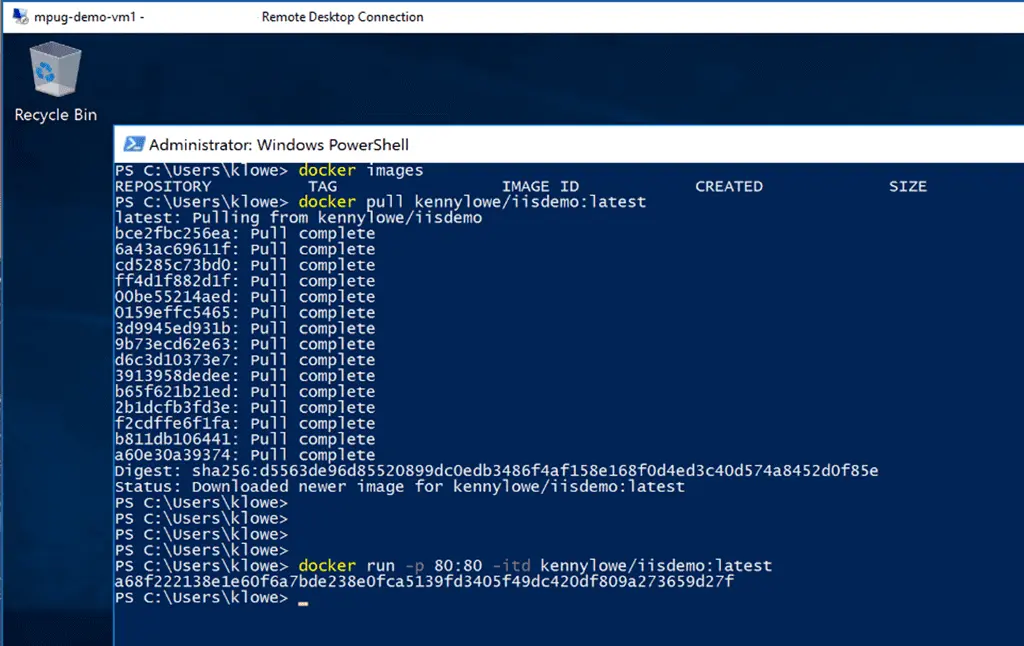Viewport: 1024px width, 646px height.
Task: Click the 0159effc5465 pull complete line
Action: coord(245,312)
